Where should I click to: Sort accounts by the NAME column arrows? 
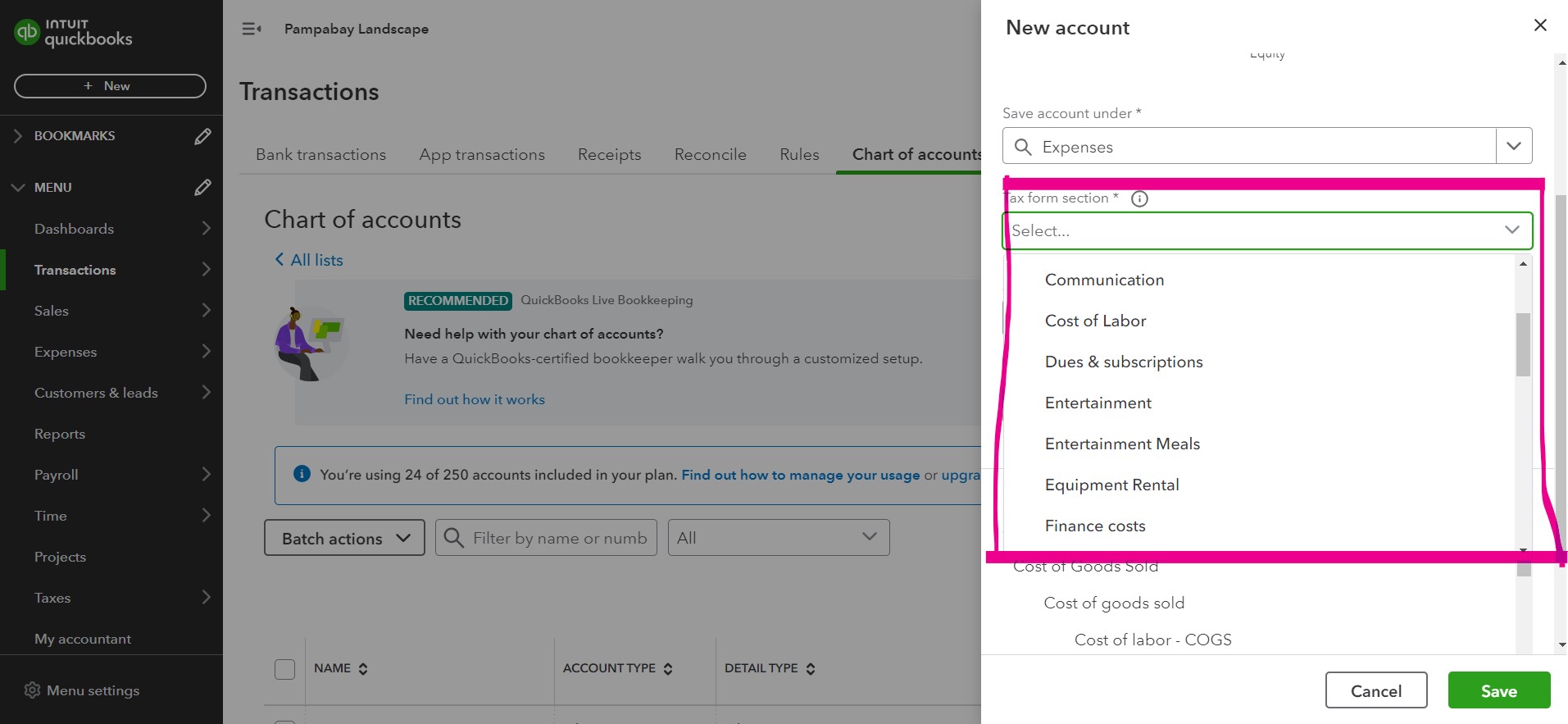pyautogui.click(x=363, y=669)
